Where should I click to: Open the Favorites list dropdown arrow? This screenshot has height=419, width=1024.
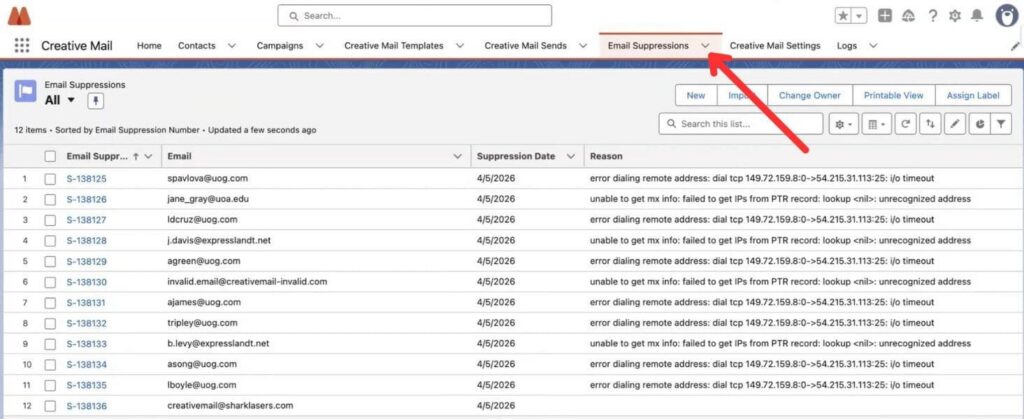[859, 16]
